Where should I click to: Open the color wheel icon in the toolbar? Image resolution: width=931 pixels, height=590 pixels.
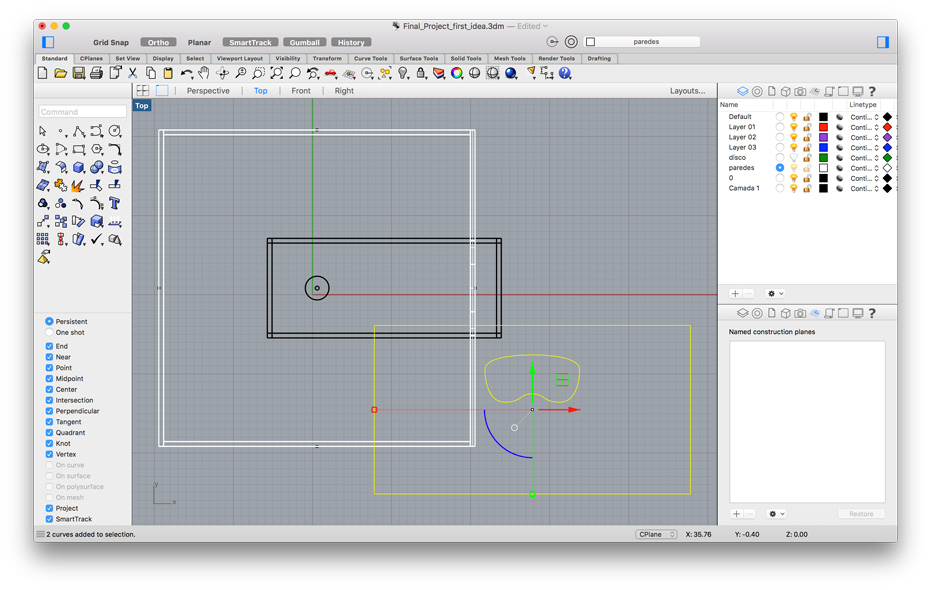tap(457, 73)
